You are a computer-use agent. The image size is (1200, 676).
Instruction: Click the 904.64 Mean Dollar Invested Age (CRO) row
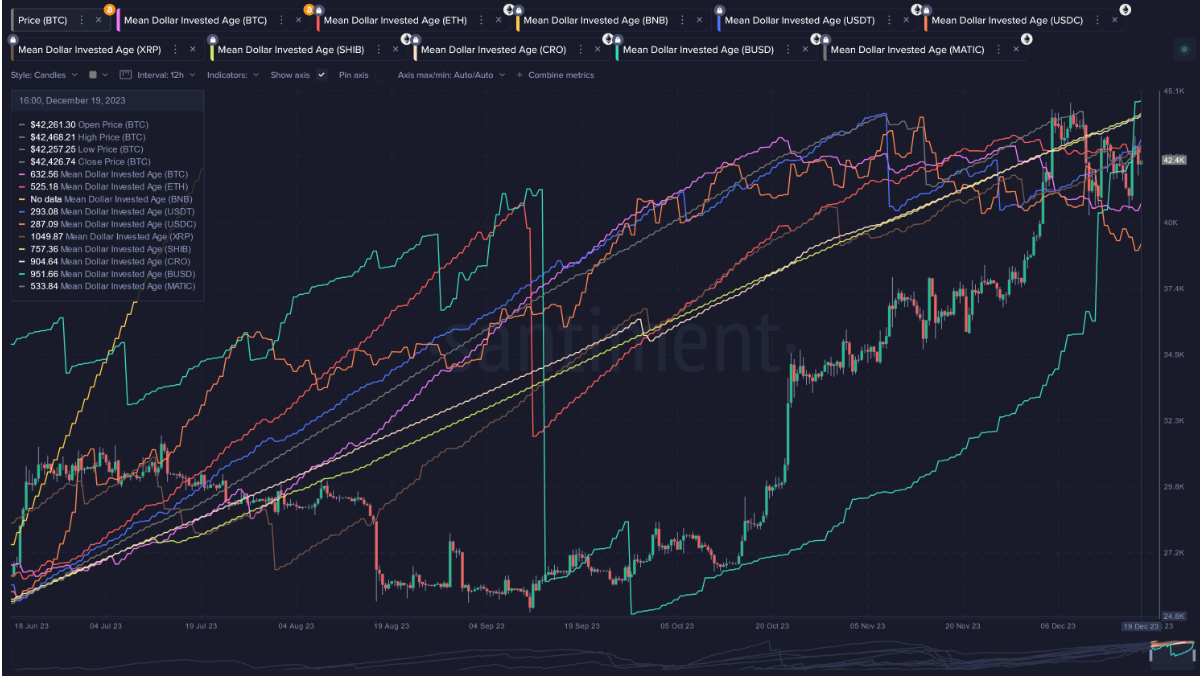104,261
